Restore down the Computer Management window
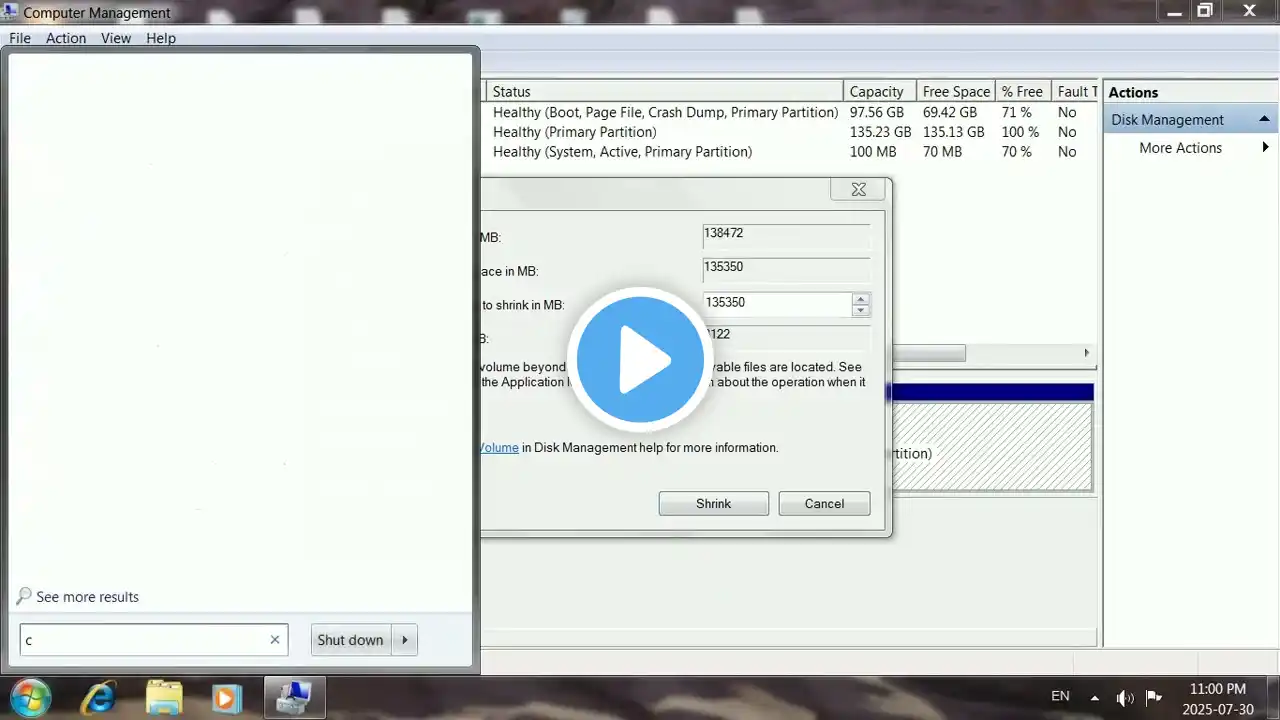 point(1206,11)
